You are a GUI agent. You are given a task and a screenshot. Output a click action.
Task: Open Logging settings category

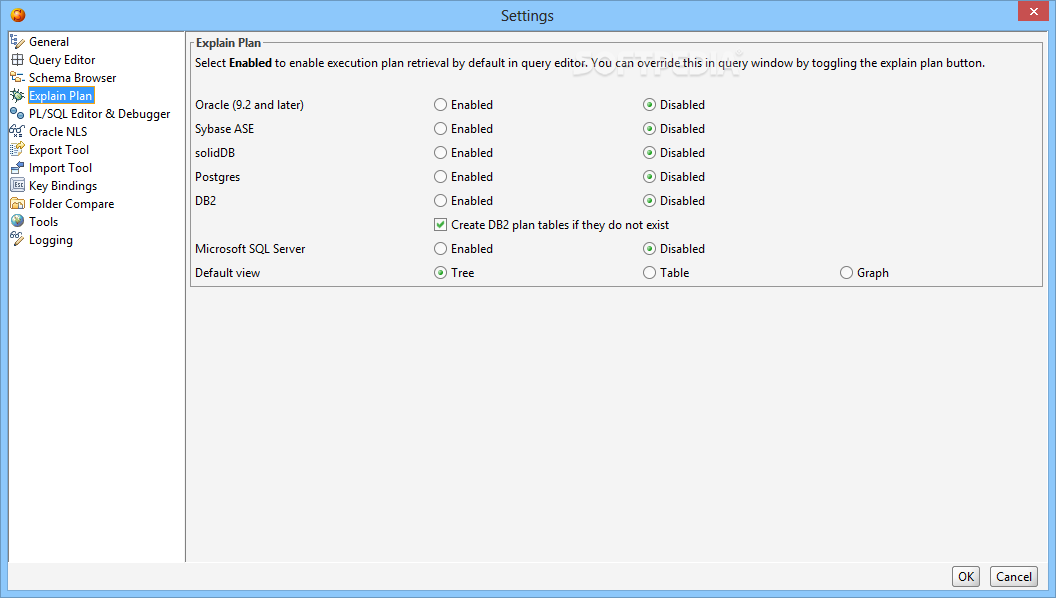tap(51, 240)
